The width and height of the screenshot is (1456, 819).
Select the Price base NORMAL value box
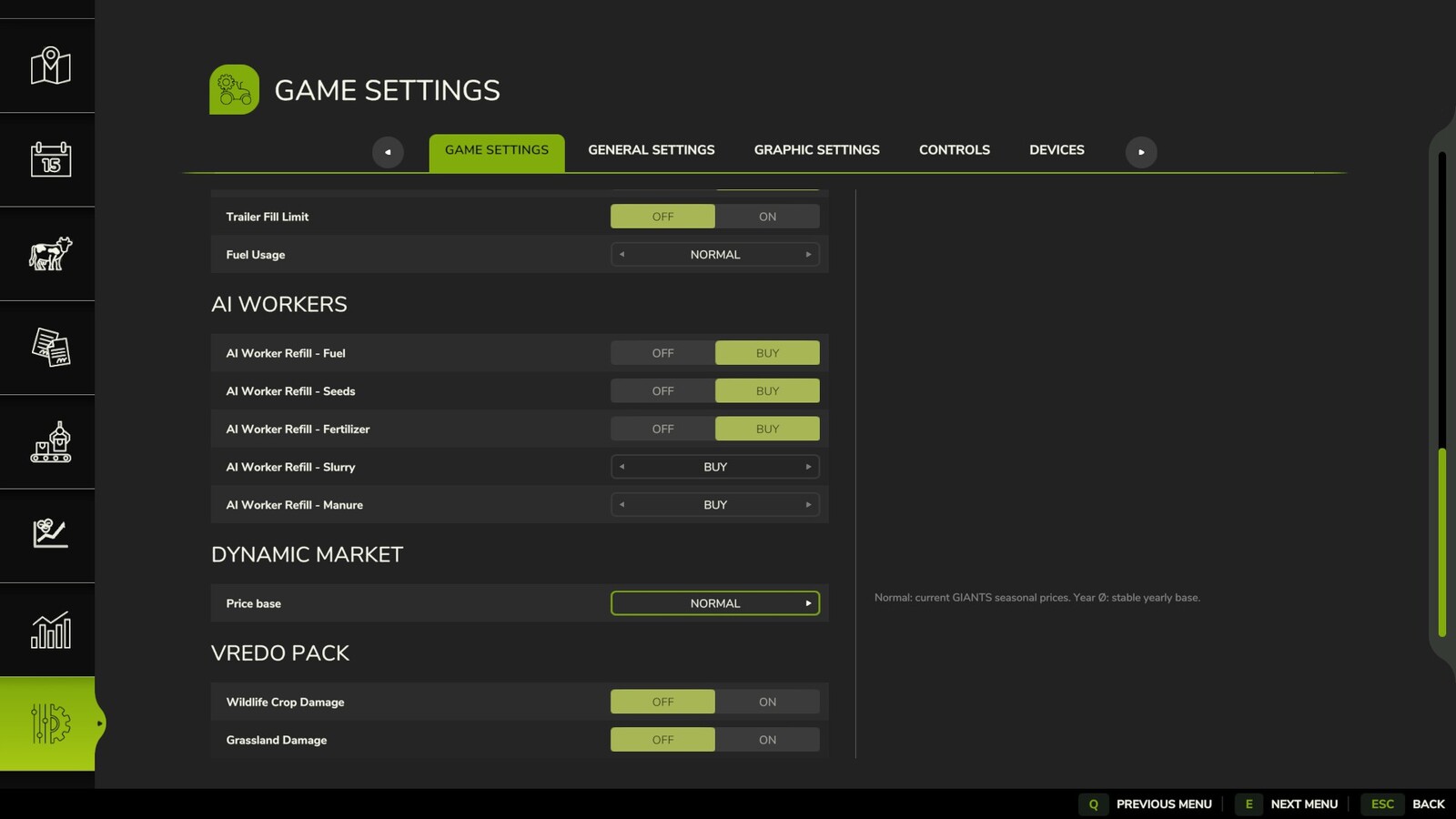[x=715, y=603]
